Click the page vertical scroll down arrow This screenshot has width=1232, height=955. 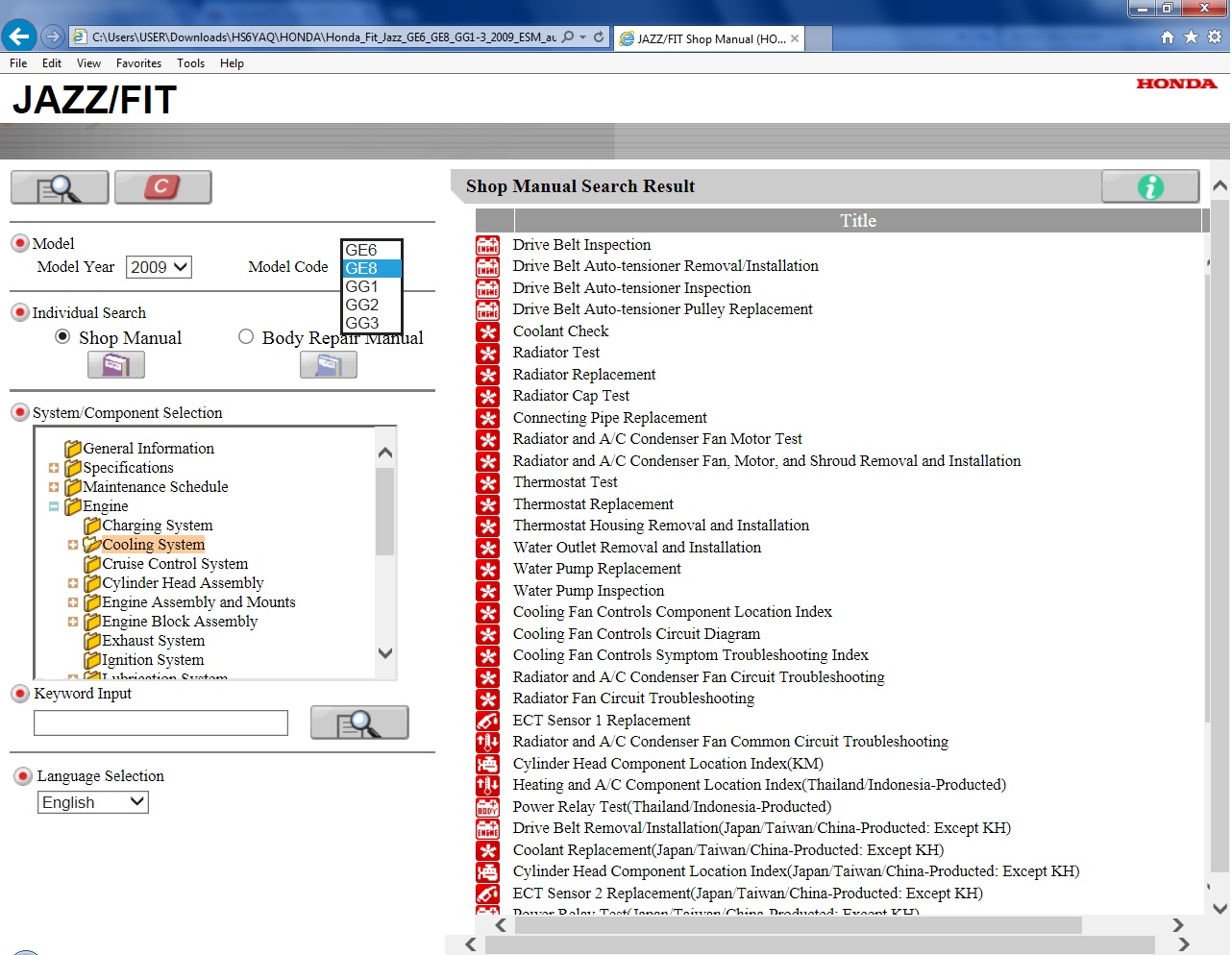click(x=1220, y=908)
